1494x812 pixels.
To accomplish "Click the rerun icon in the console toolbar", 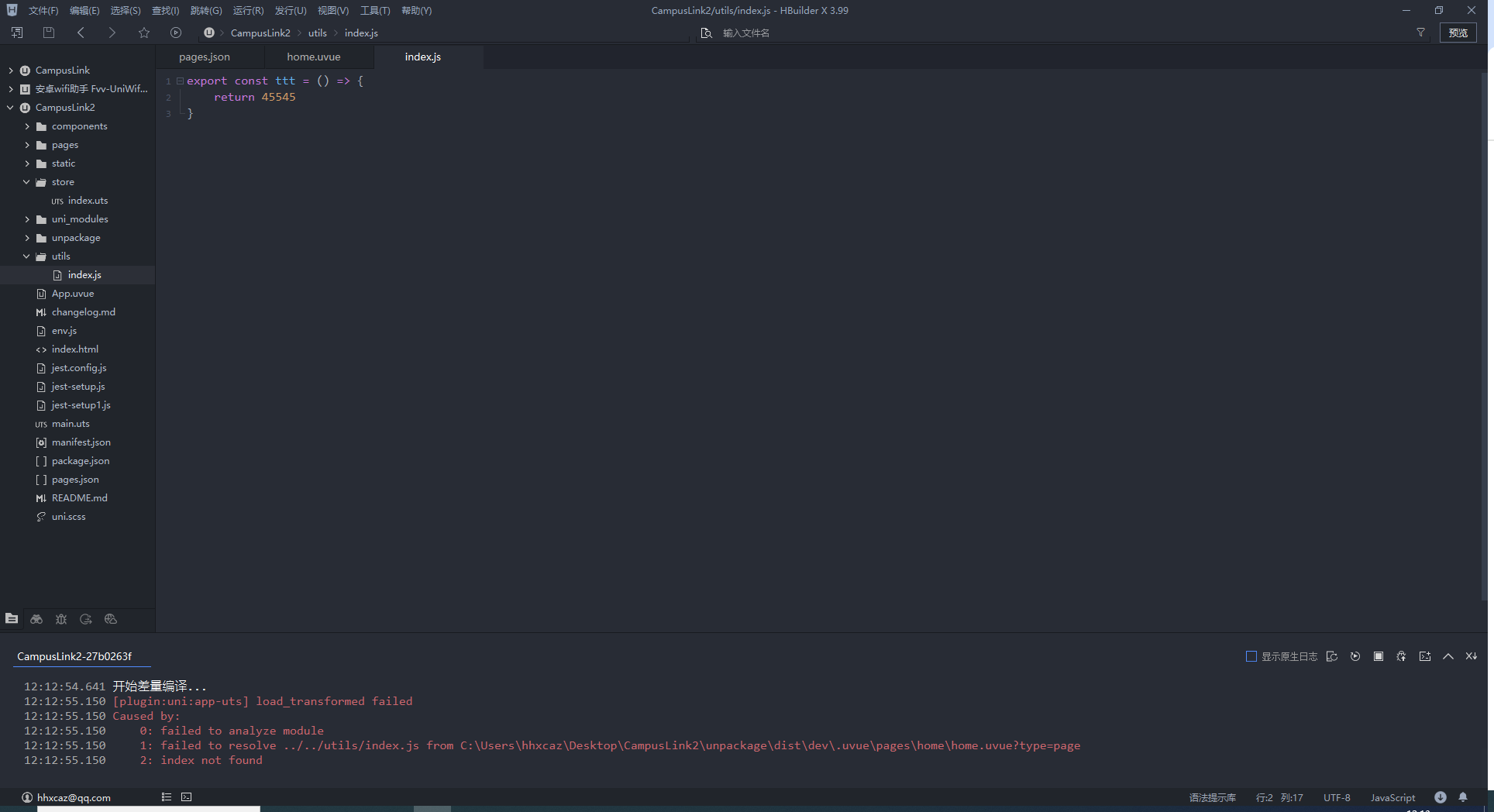I will pyautogui.click(x=1355, y=656).
